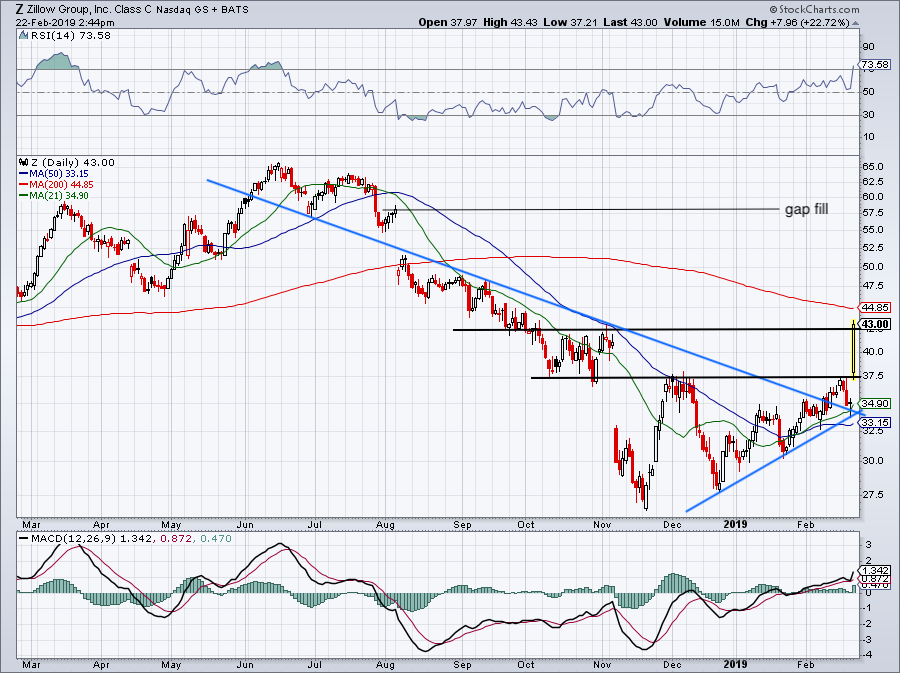Click the 10 label on RSI axis
Viewport: 900px width, 673px height.
868,137
